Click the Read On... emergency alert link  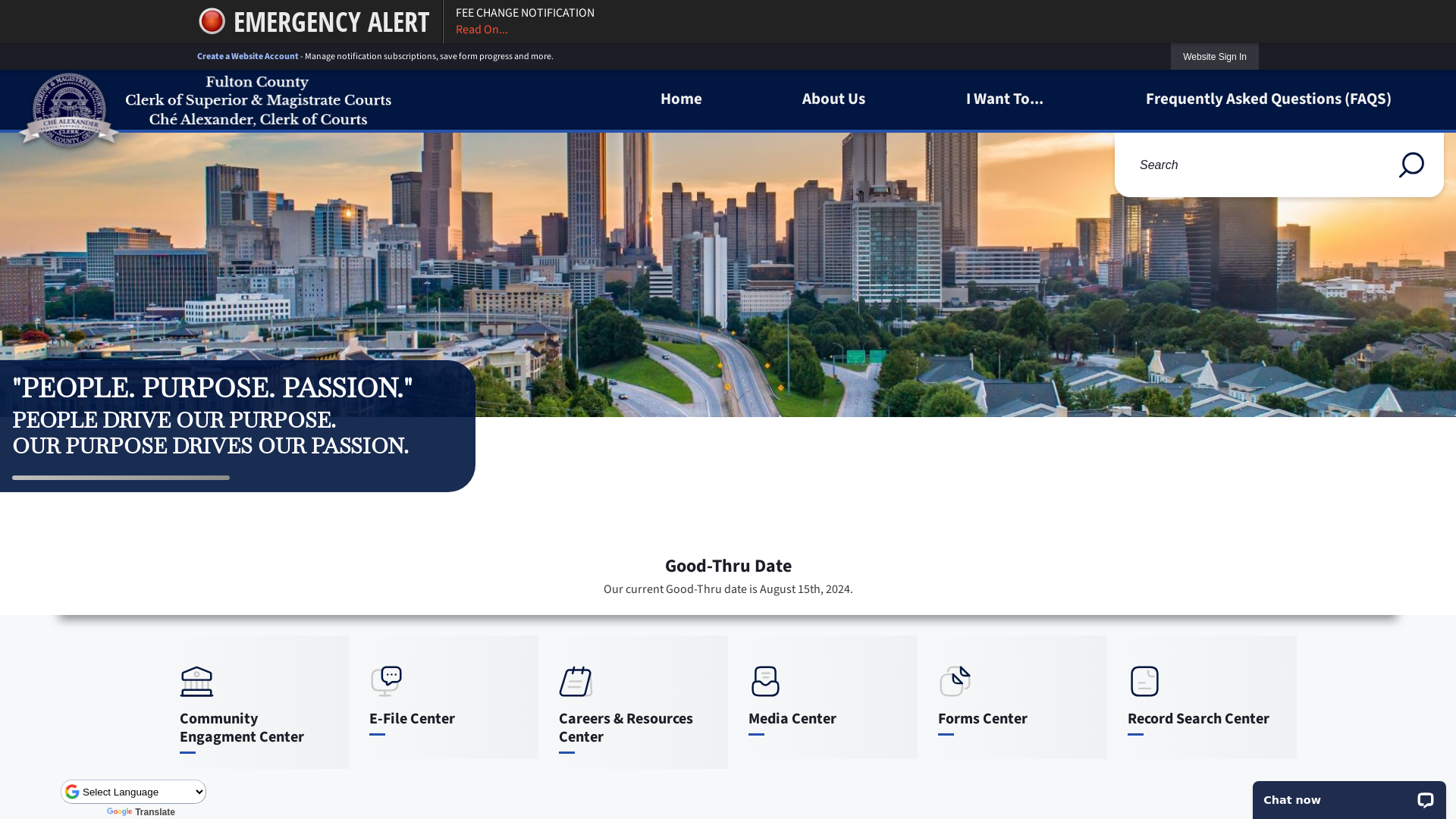click(481, 29)
